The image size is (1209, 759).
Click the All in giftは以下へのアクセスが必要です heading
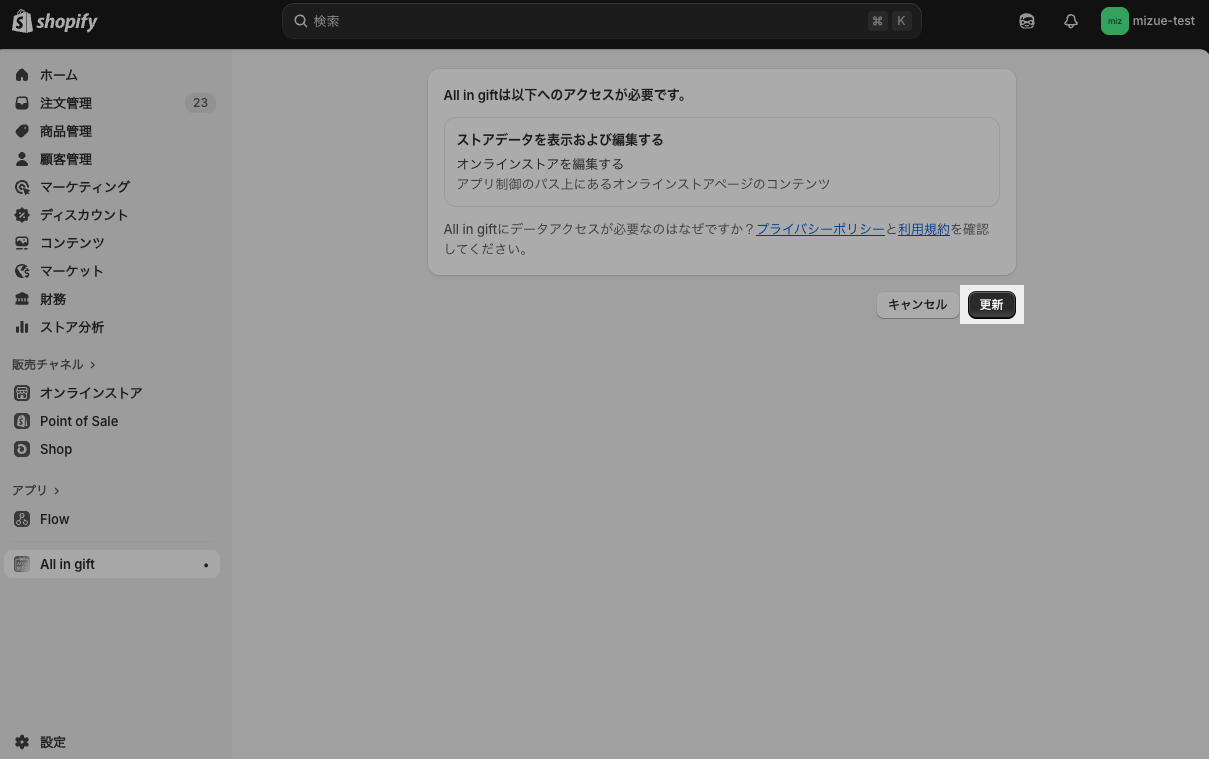tap(565, 96)
